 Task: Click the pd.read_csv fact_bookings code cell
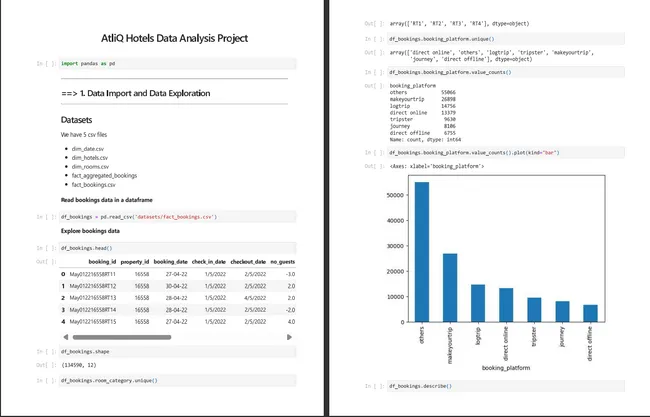point(177,217)
